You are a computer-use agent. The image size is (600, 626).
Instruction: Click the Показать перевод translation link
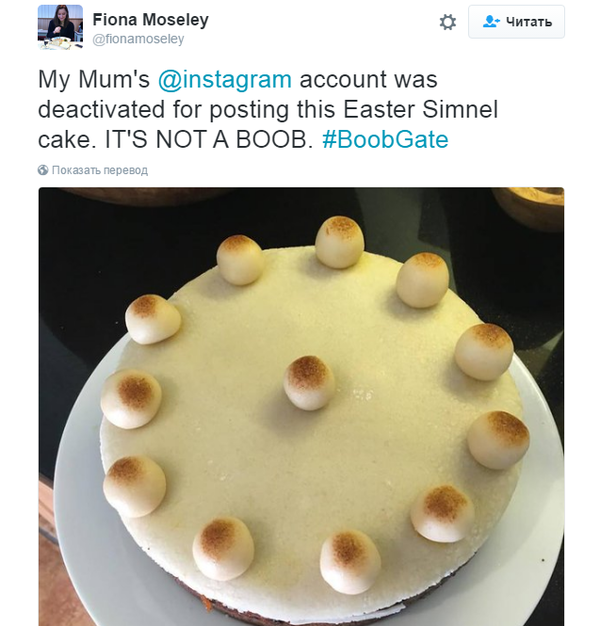click(99, 170)
